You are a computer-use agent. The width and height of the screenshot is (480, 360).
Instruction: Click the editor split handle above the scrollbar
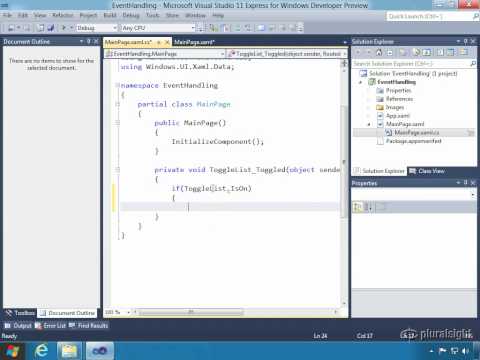(344, 63)
